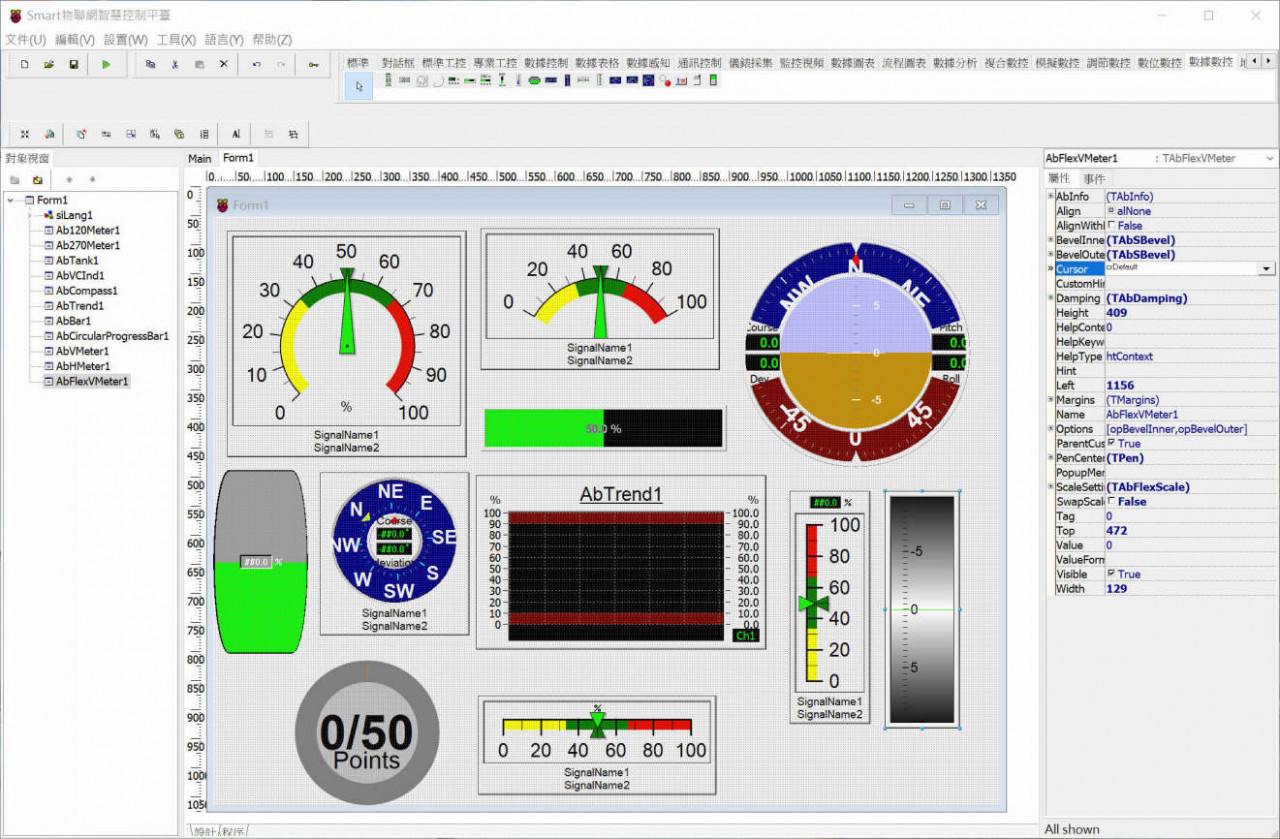
Task: Select AbTrend1 in the object tree
Action: [79, 306]
